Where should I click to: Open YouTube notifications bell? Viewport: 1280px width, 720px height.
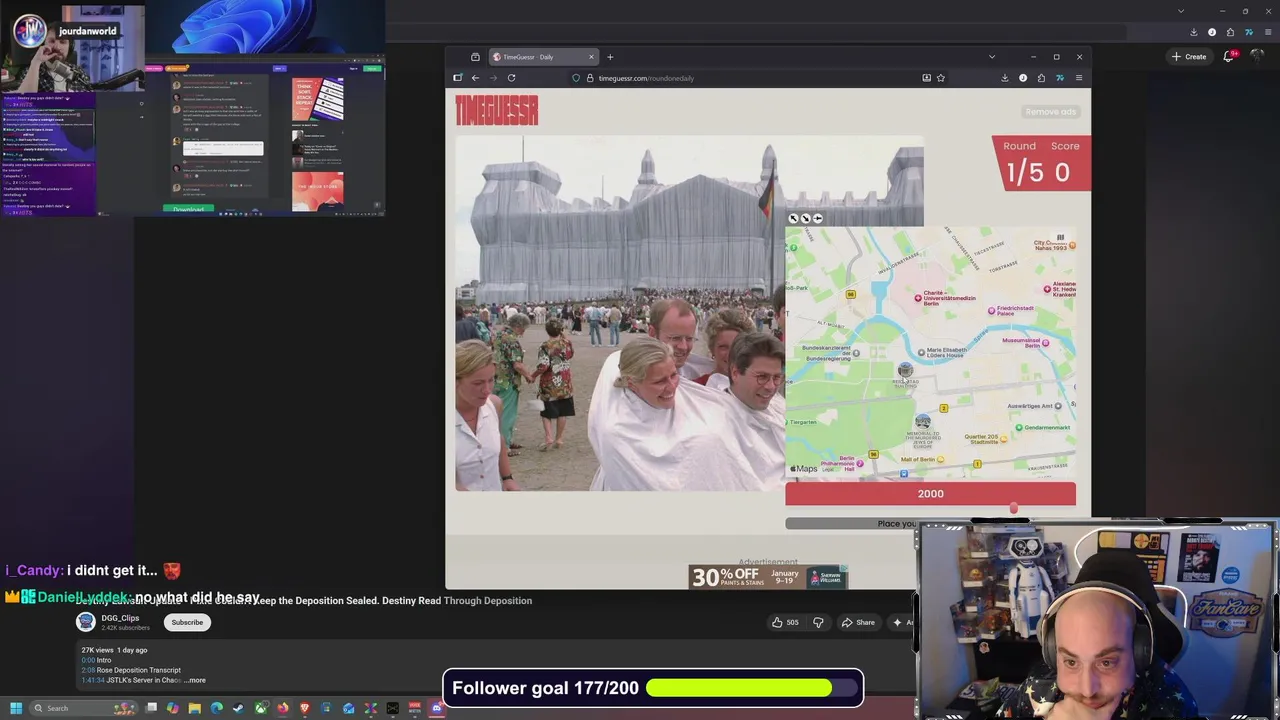pos(1229,56)
